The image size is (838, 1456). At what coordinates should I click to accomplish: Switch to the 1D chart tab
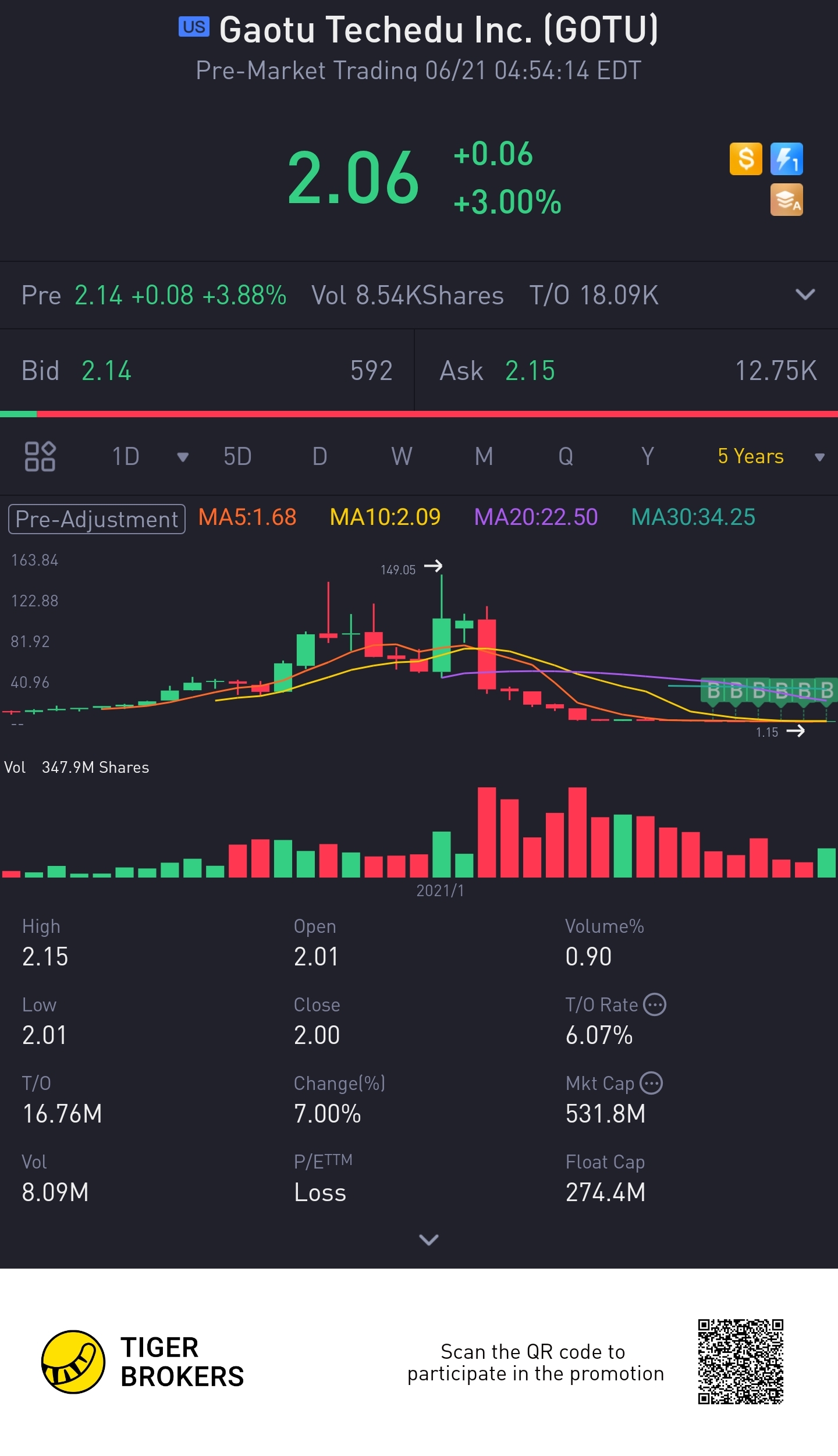[x=126, y=457]
